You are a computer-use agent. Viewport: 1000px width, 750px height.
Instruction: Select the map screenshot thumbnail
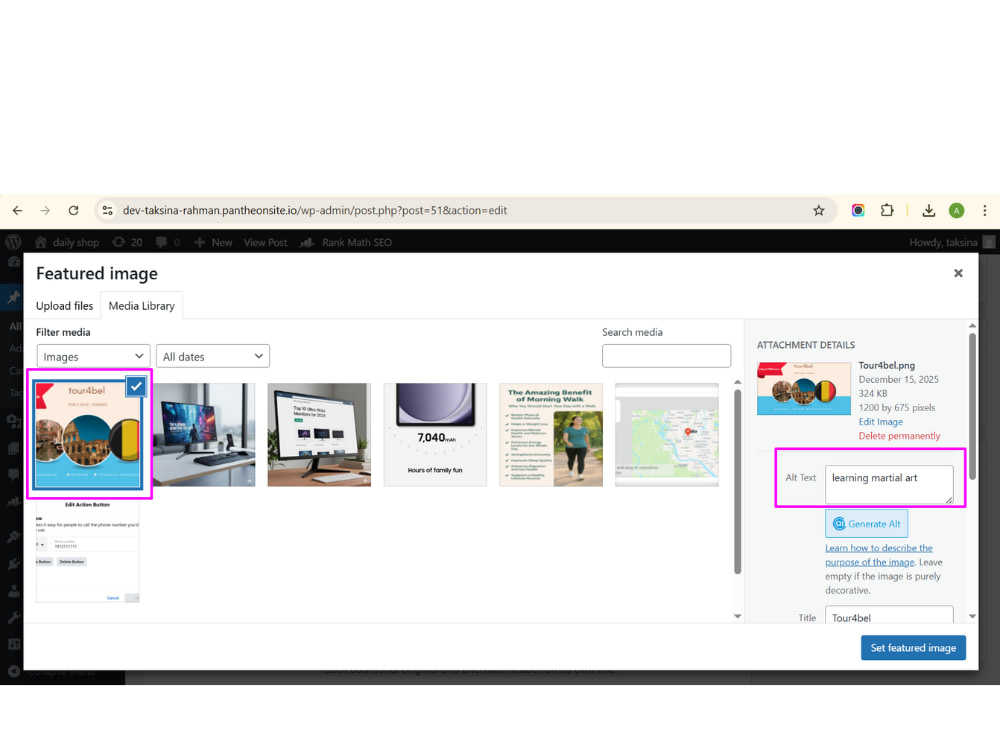pyautogui.click(x=667, y=435)
